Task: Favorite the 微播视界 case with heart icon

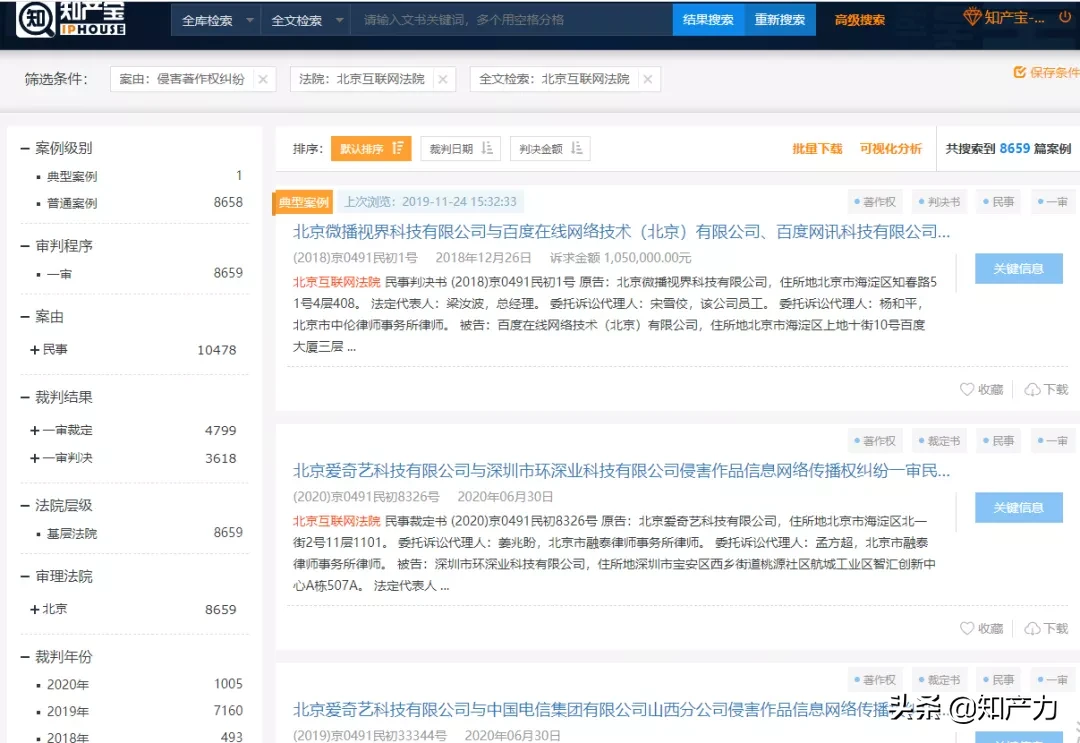Action: [967, 390]
